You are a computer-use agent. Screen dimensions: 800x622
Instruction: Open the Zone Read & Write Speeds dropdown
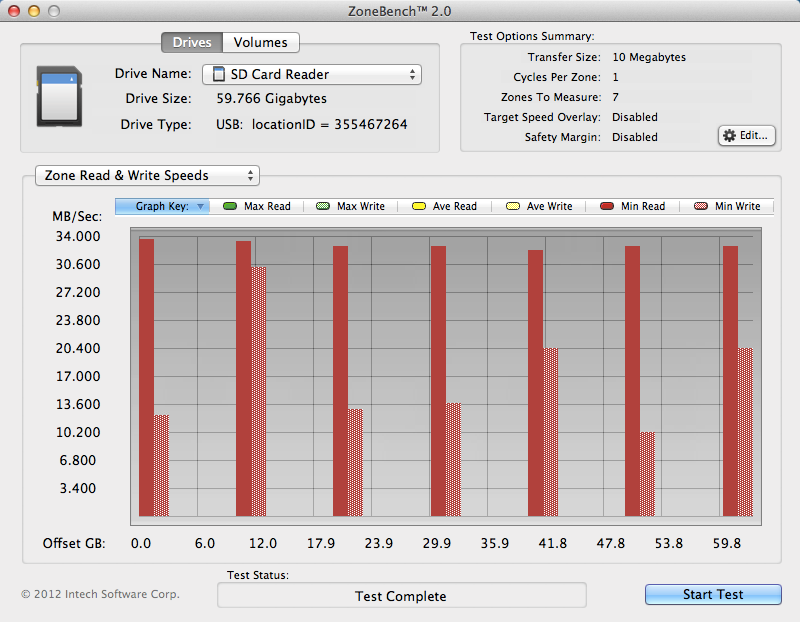tap(146, 175)
